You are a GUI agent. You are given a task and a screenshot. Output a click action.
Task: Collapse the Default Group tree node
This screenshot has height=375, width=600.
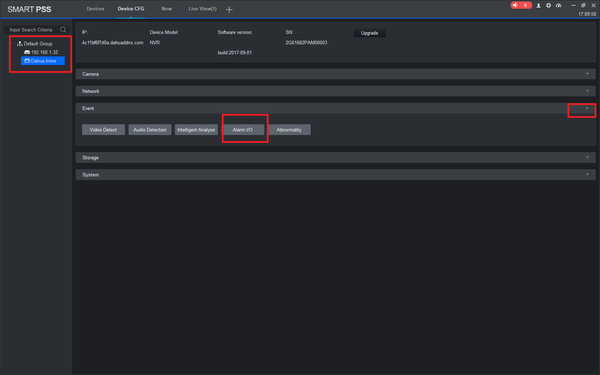click(11, 44)
